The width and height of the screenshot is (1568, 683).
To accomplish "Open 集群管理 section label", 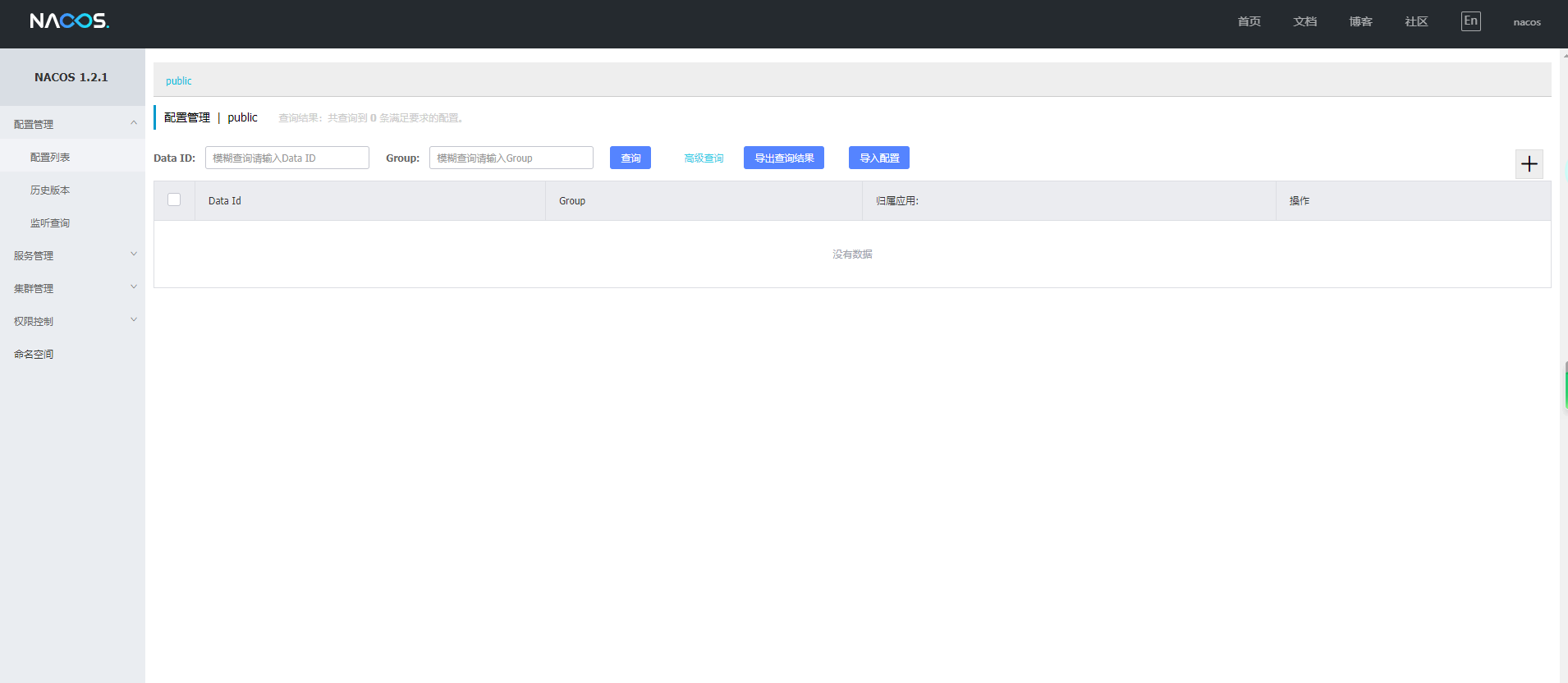I will click(x=34, y=288).
